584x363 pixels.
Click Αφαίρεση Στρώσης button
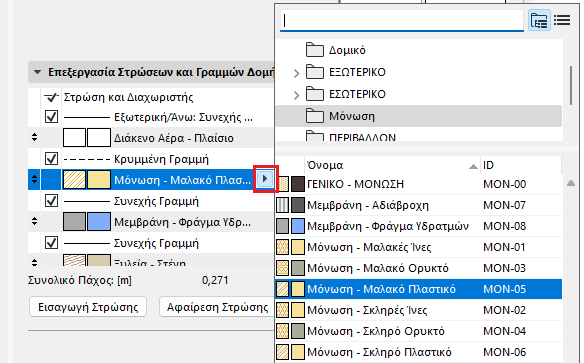pos(217,307)
